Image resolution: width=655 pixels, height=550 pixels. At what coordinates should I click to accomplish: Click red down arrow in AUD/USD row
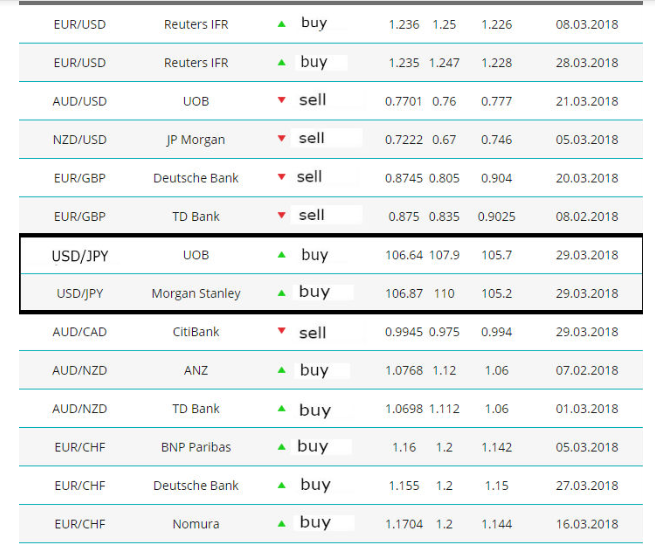(282, 100)
